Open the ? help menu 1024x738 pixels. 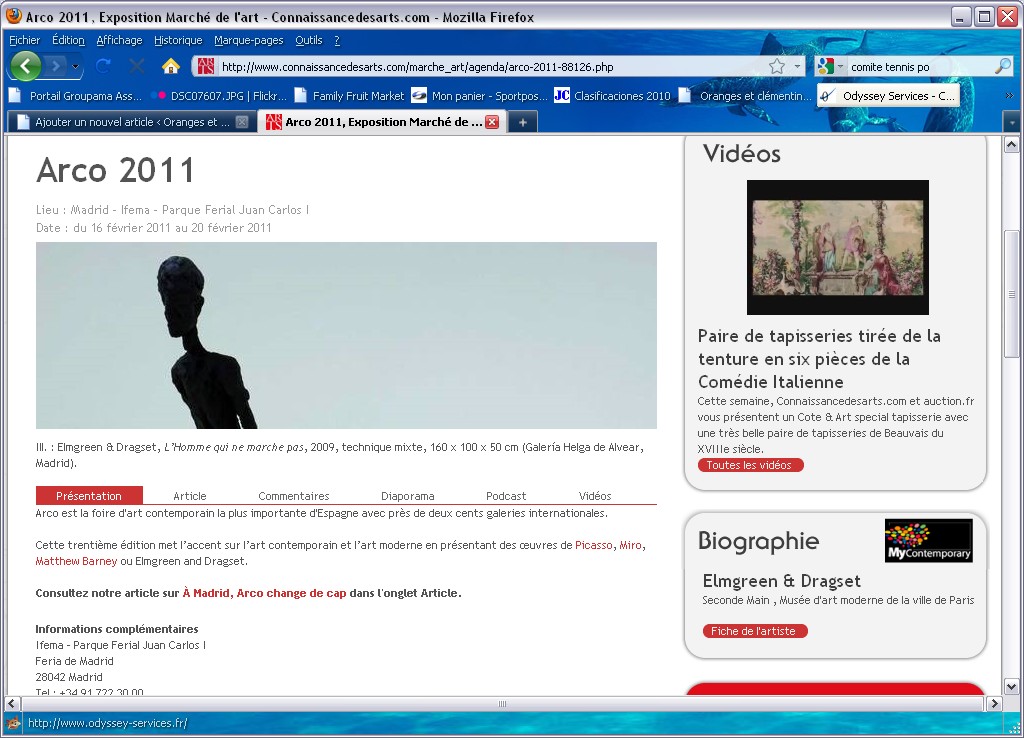click(x=337, y=40)
